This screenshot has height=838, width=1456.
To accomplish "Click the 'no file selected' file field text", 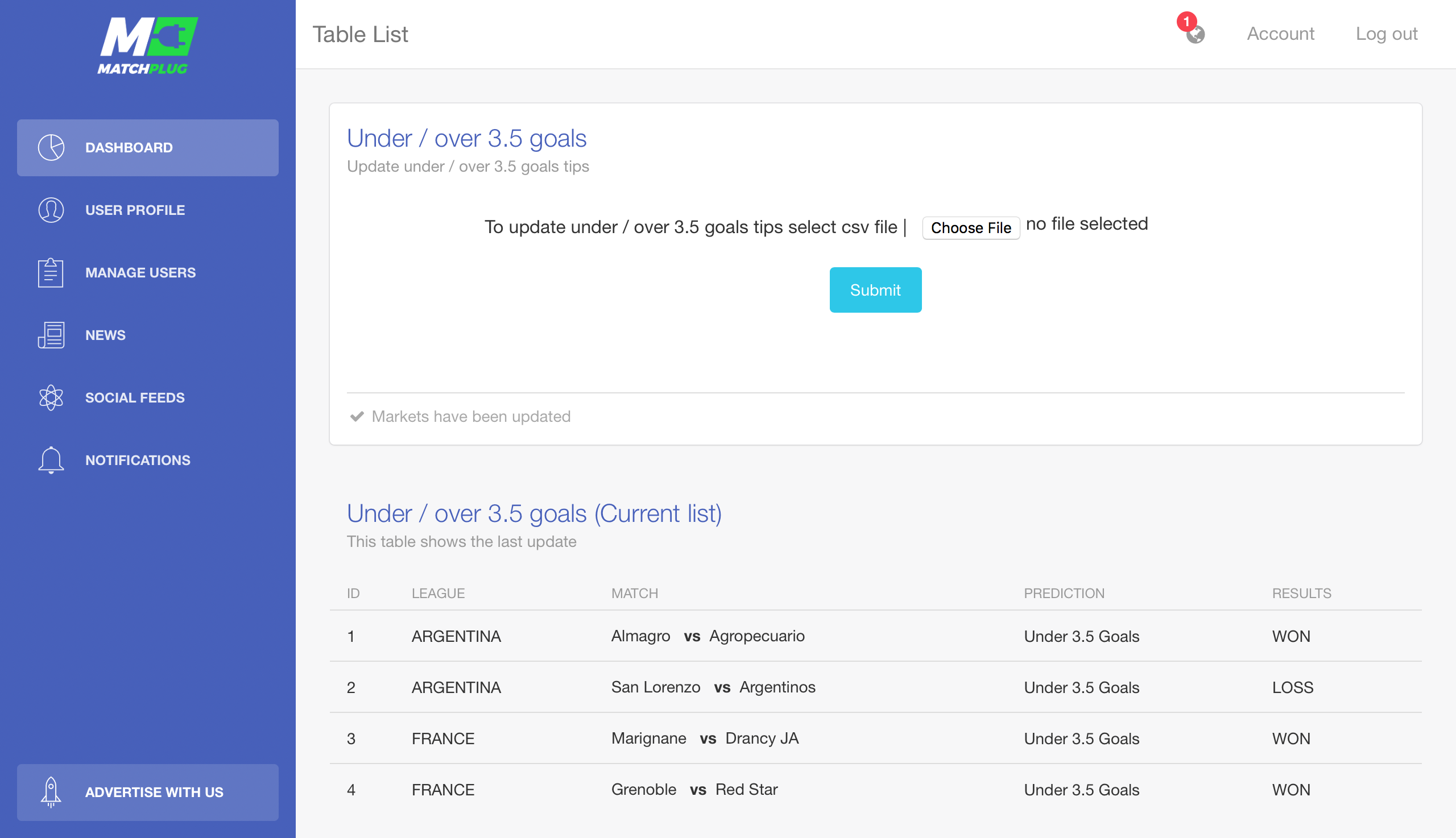I will tap(1087, 224).
